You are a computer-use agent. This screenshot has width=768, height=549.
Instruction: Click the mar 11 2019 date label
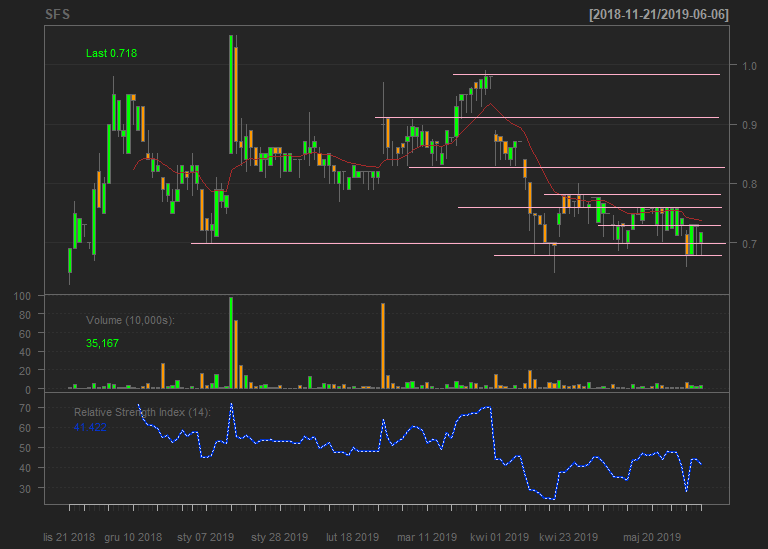point(427,537)
